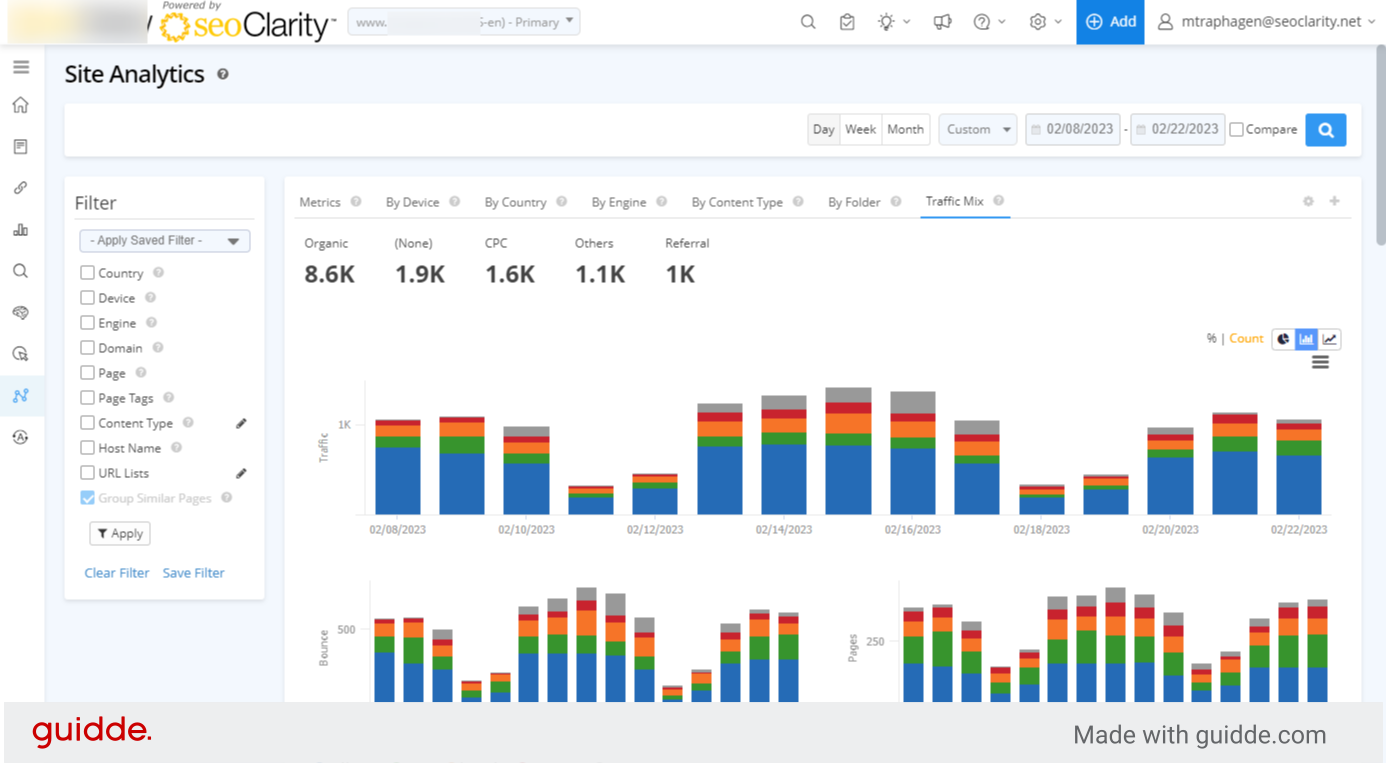Switch to line chart view icon
This screenshot has height=763, width=1387.
point(1329,339)
